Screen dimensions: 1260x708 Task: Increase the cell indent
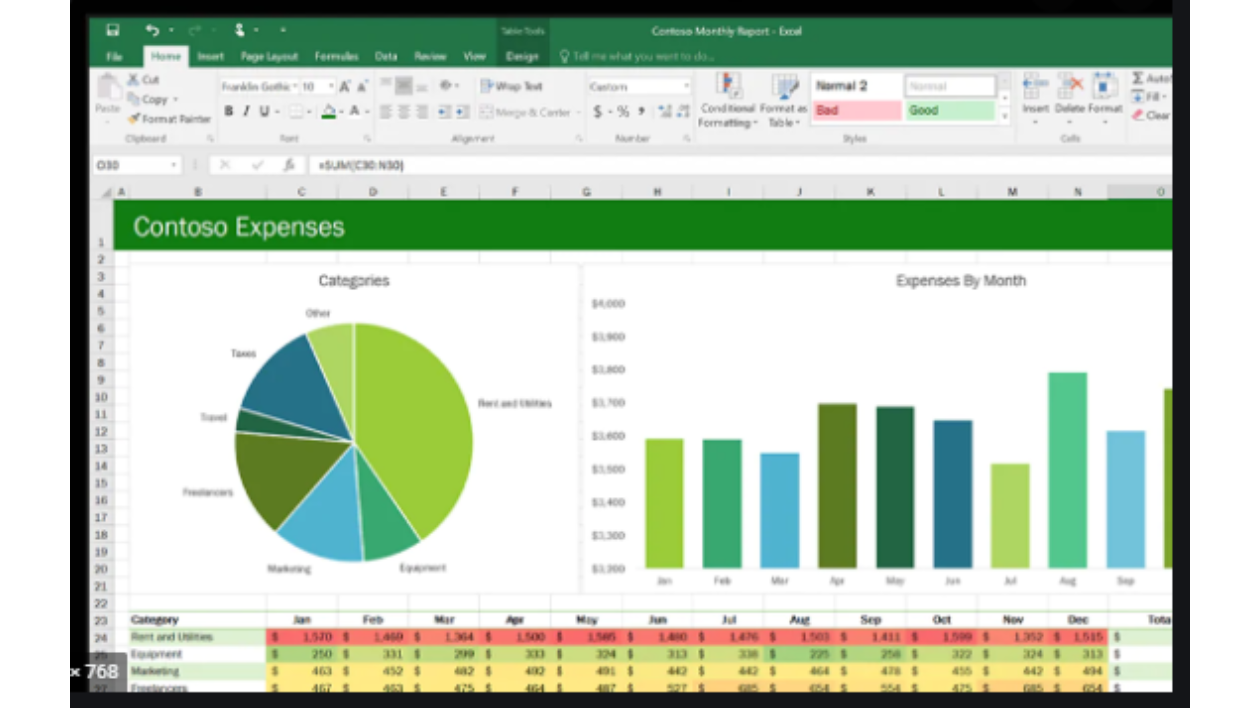click(x=463, y=112)
